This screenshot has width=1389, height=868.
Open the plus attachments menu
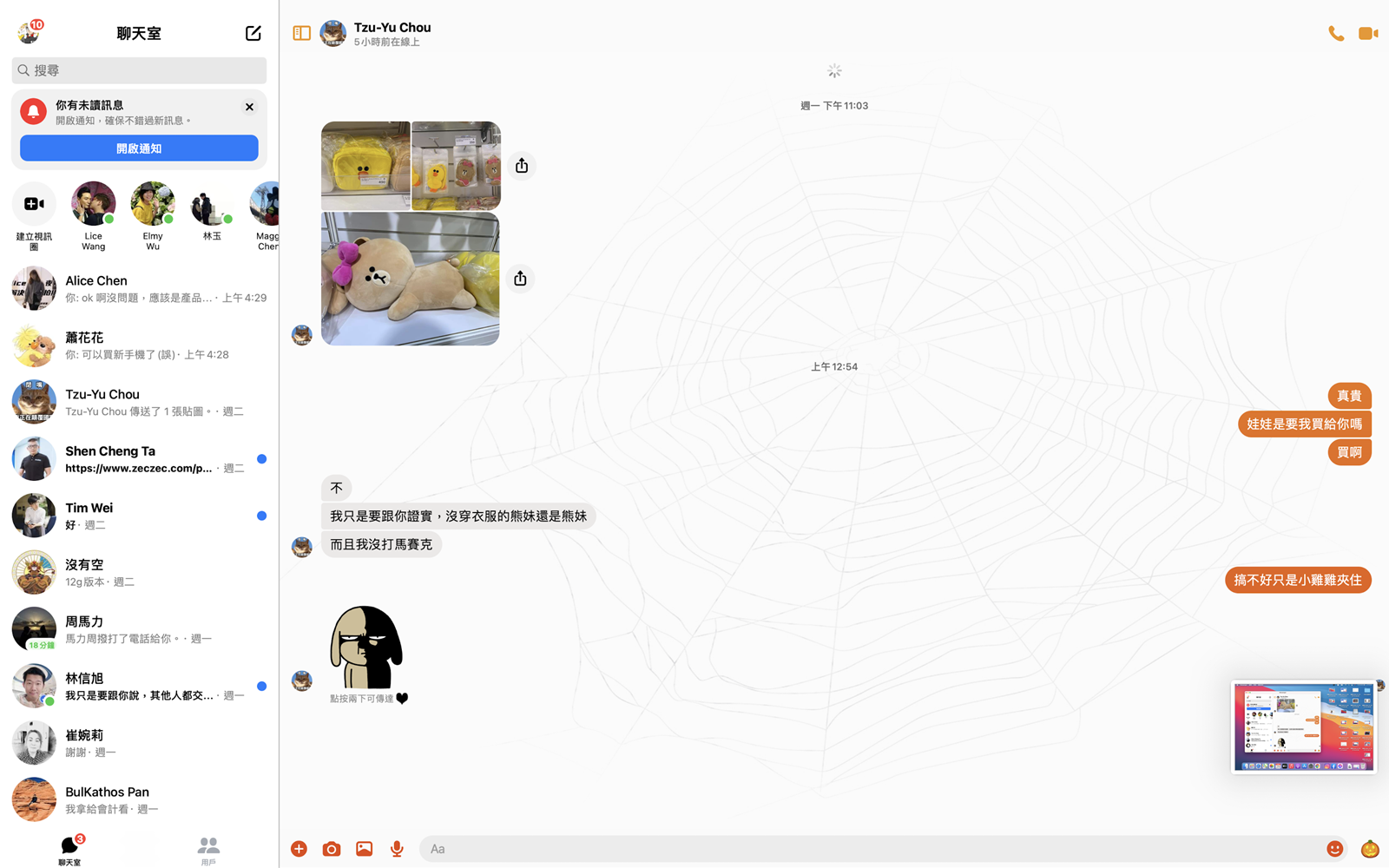tap(299, 849)
